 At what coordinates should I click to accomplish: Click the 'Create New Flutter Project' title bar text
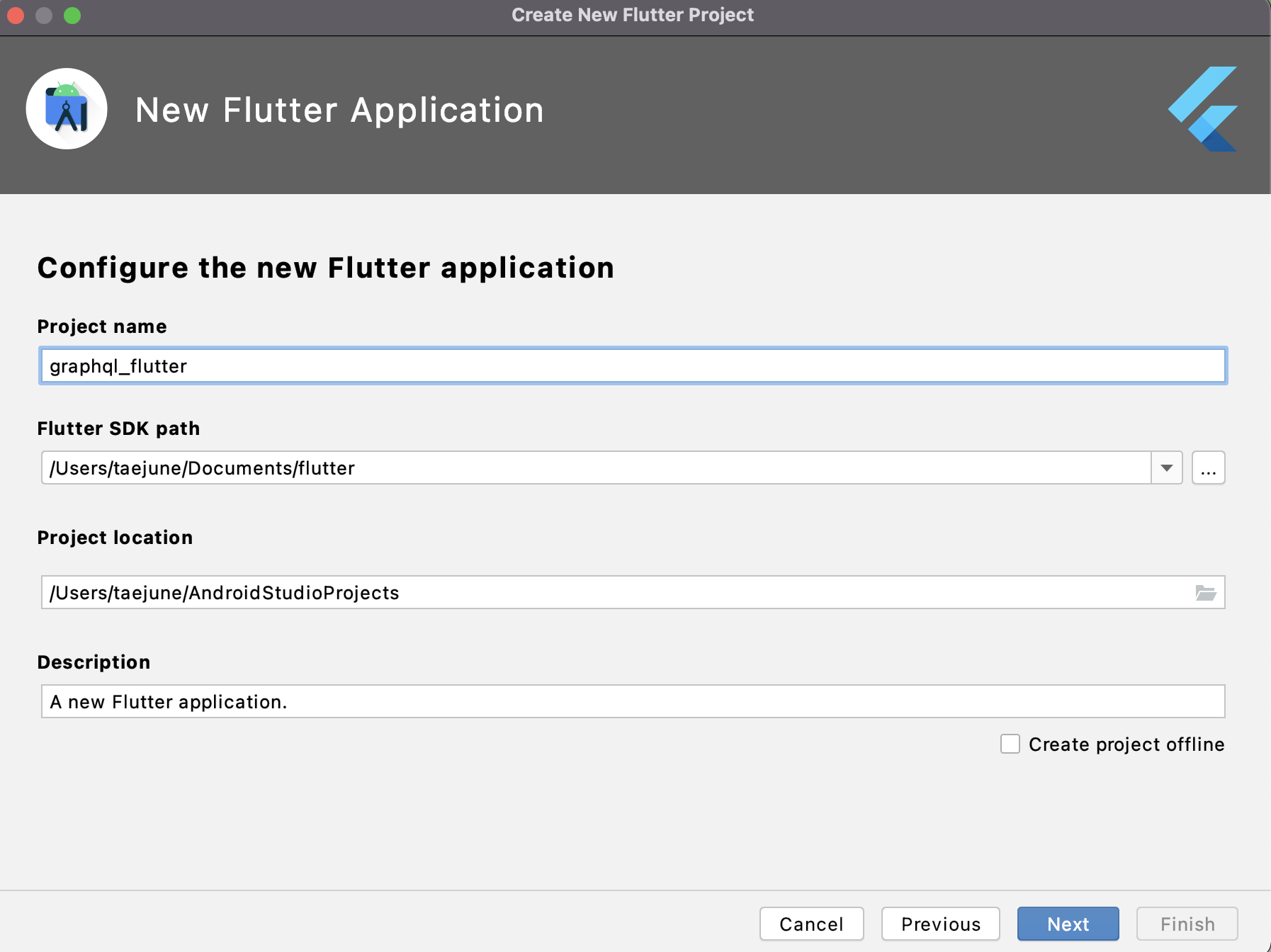633,15
